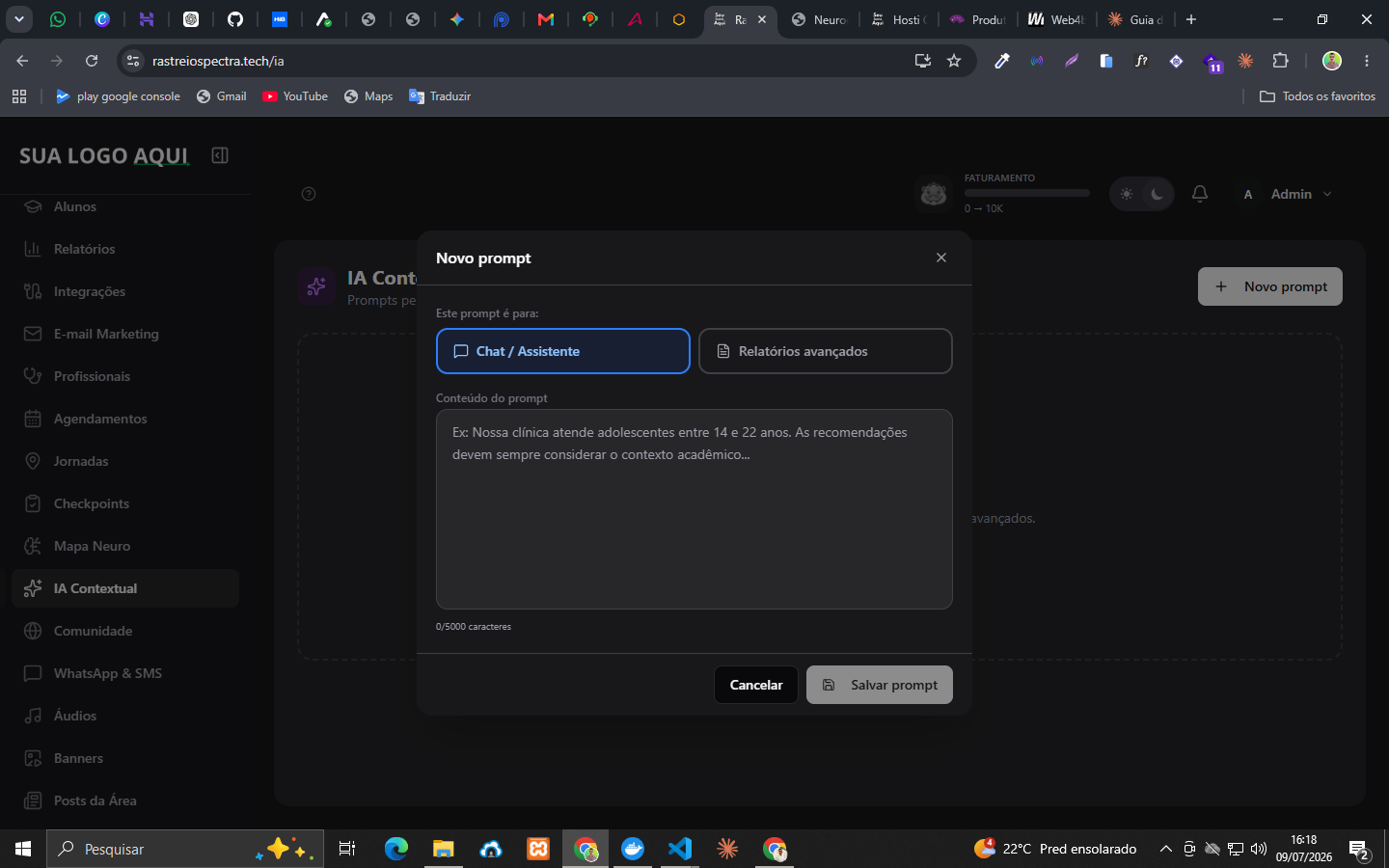
Task: Click the WhatsApp & SMS chat icon
Action: tap(33, 673)
